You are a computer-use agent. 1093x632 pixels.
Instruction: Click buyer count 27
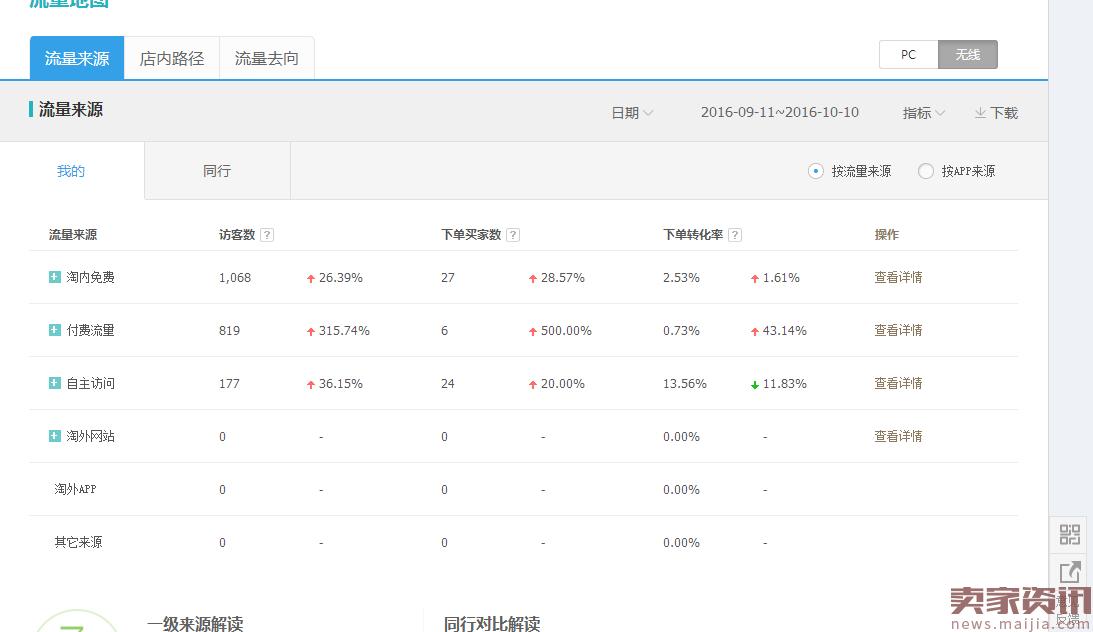click(x=448, y=277)
